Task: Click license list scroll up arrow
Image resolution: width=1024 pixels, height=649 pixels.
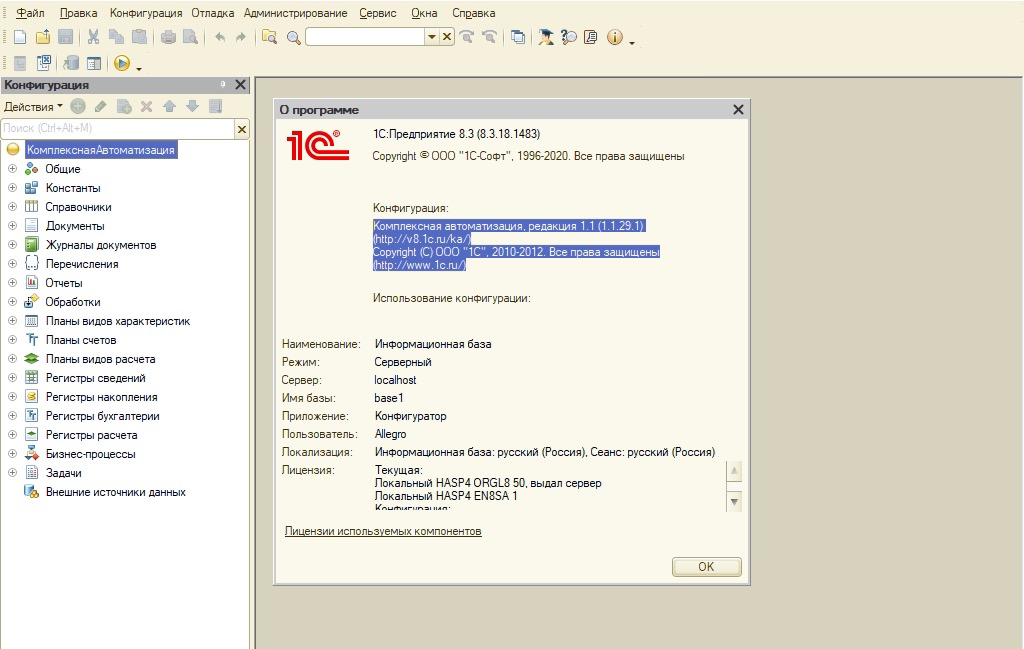Action: 734,471
